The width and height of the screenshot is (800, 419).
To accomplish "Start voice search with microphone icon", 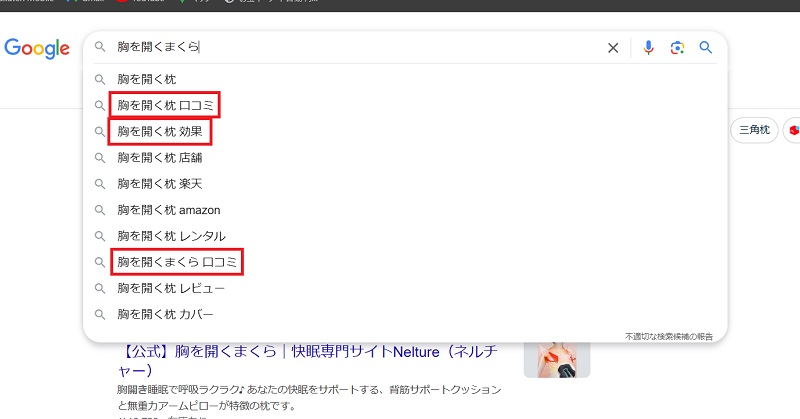I will [648, 47].
